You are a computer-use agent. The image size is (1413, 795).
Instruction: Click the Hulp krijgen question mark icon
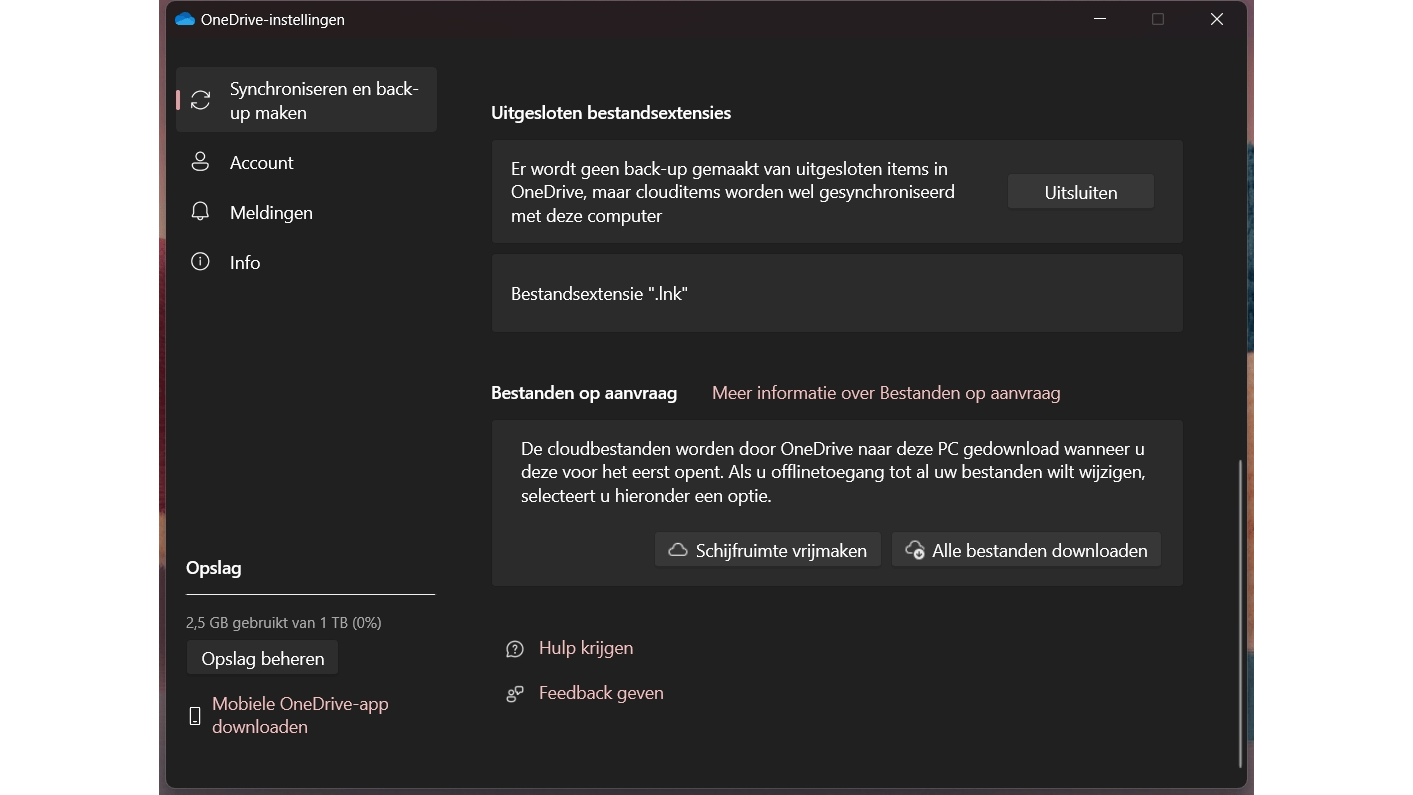(515, 649)
